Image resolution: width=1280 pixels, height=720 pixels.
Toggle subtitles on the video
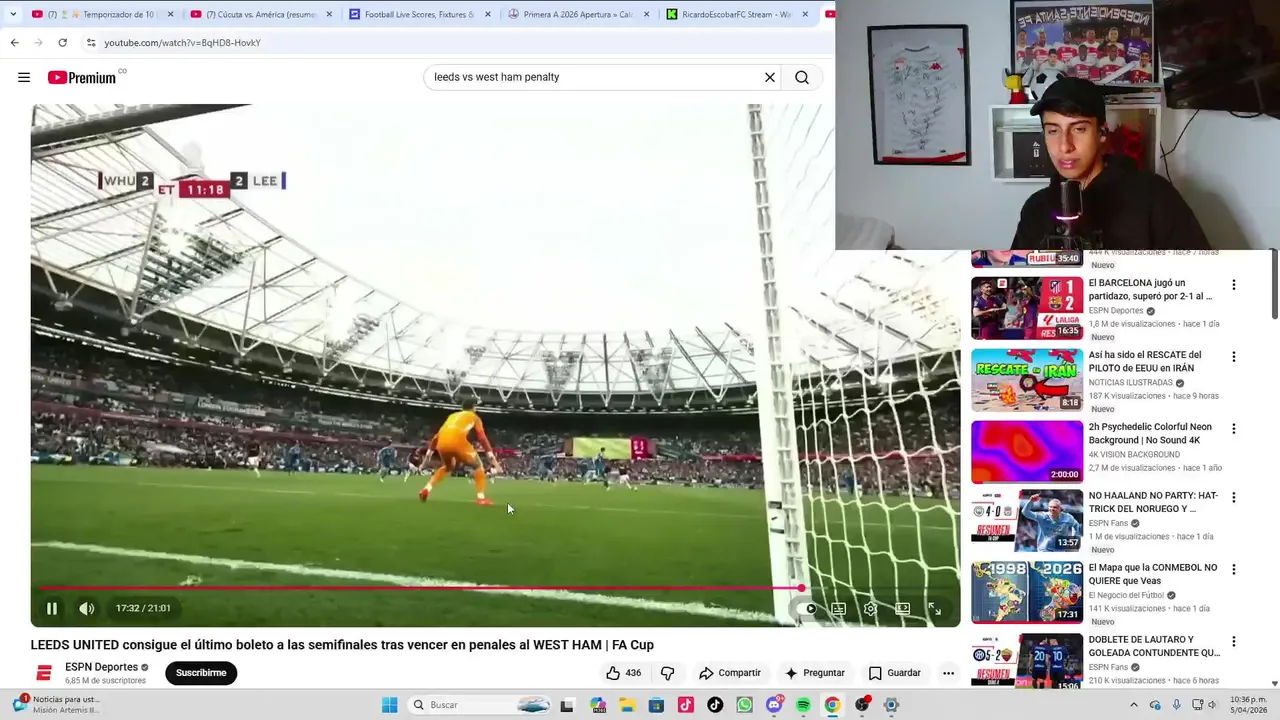(x=839, y=608)
